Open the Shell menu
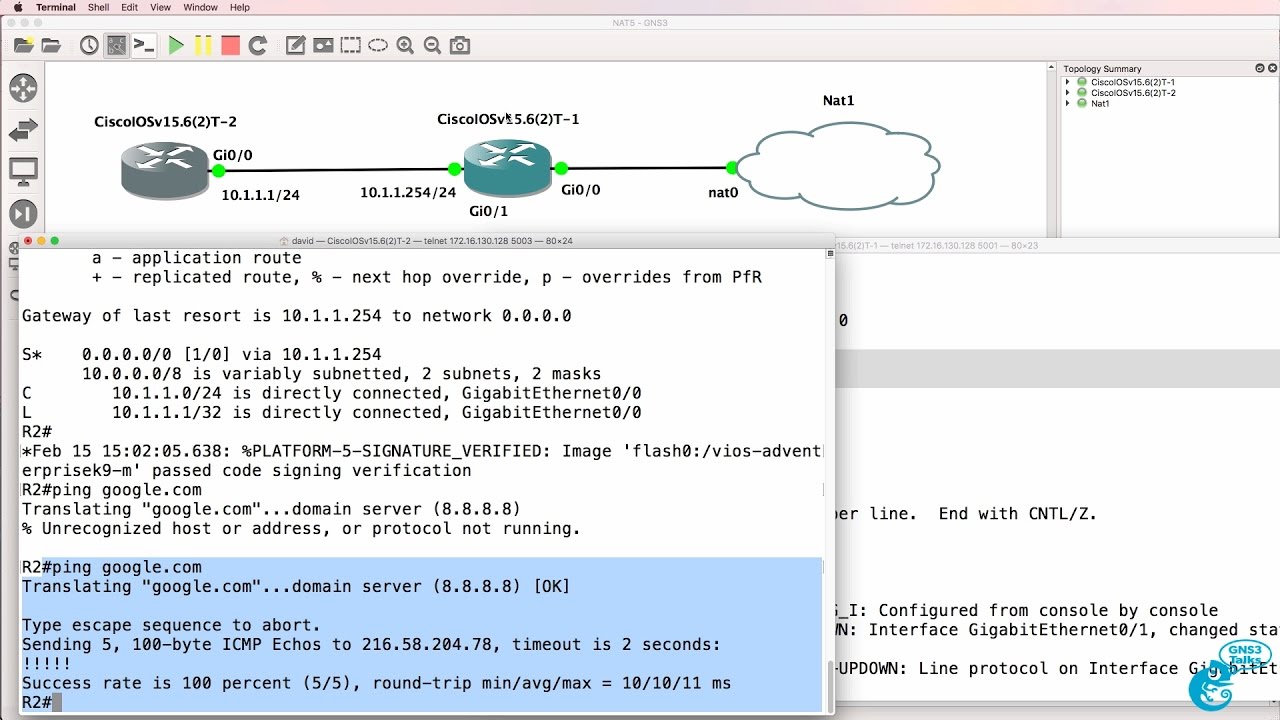The image size is (1280, 720). pos(98,7)
